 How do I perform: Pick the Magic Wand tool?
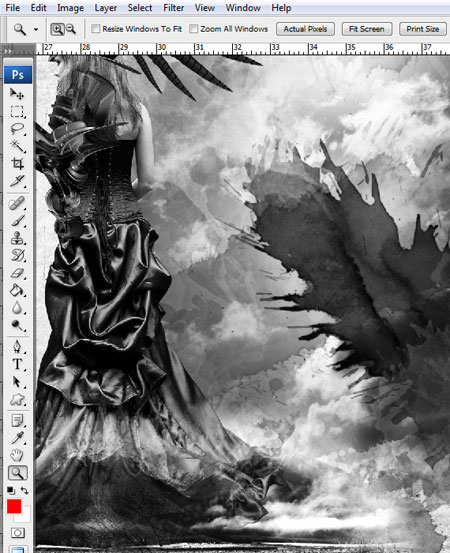pyautogui.click(x=17, y=146)
